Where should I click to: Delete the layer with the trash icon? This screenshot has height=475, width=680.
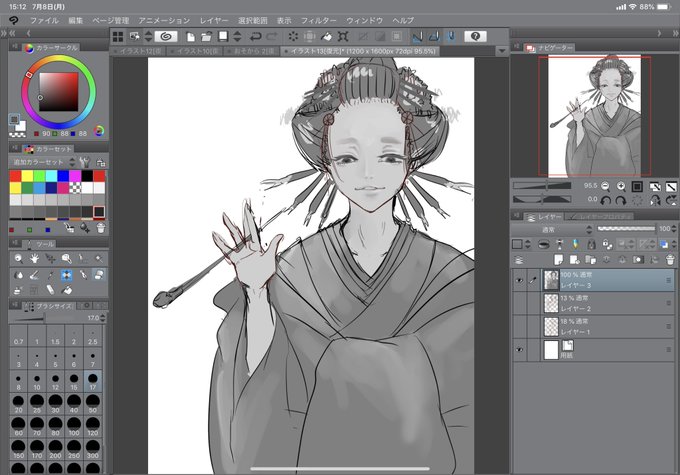[670, 260]
